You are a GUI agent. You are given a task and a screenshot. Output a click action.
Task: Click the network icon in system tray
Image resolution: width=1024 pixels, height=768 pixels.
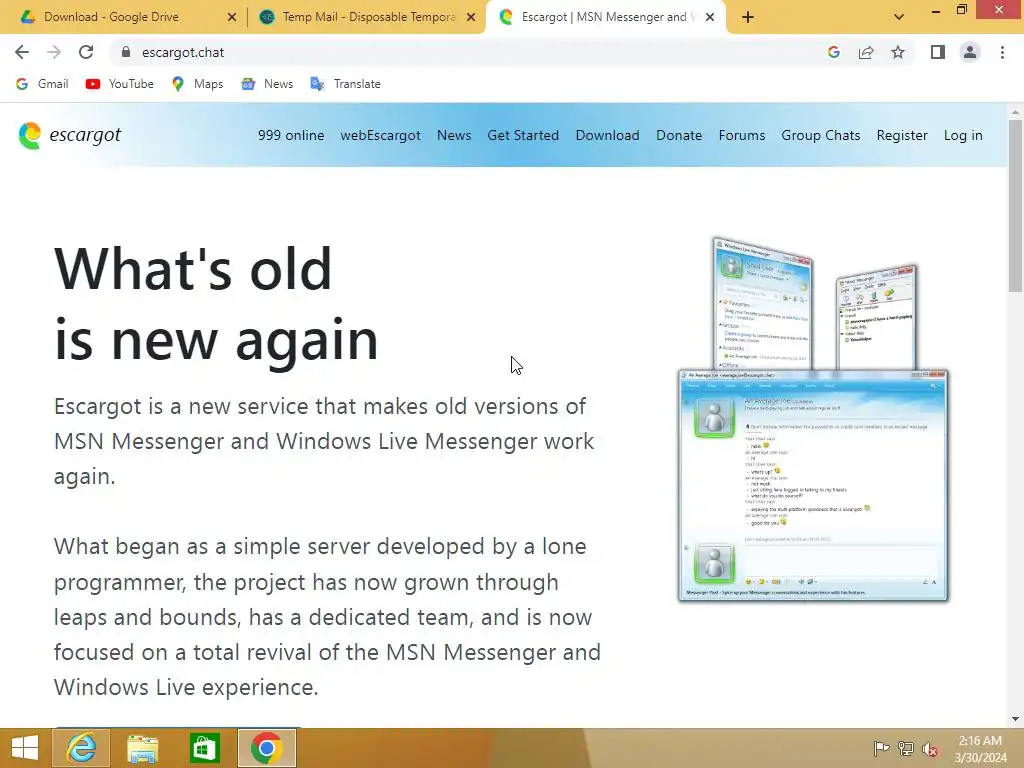point(906,748)
